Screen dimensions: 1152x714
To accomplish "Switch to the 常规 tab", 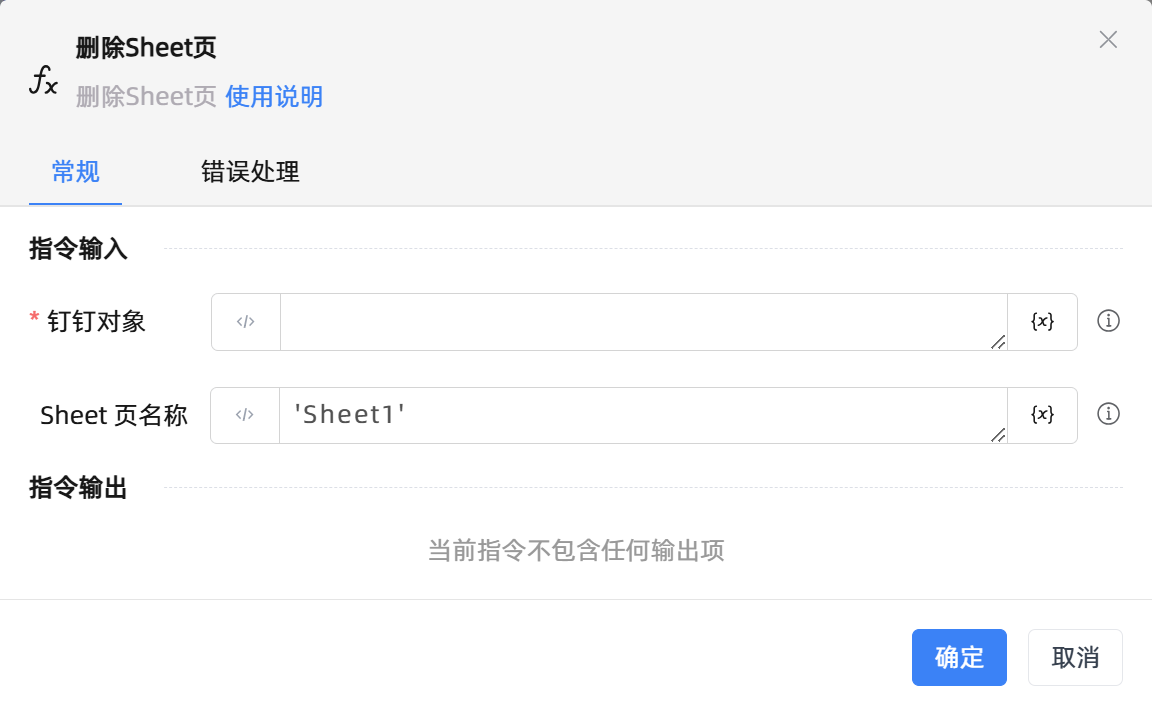I will point(76,172).
